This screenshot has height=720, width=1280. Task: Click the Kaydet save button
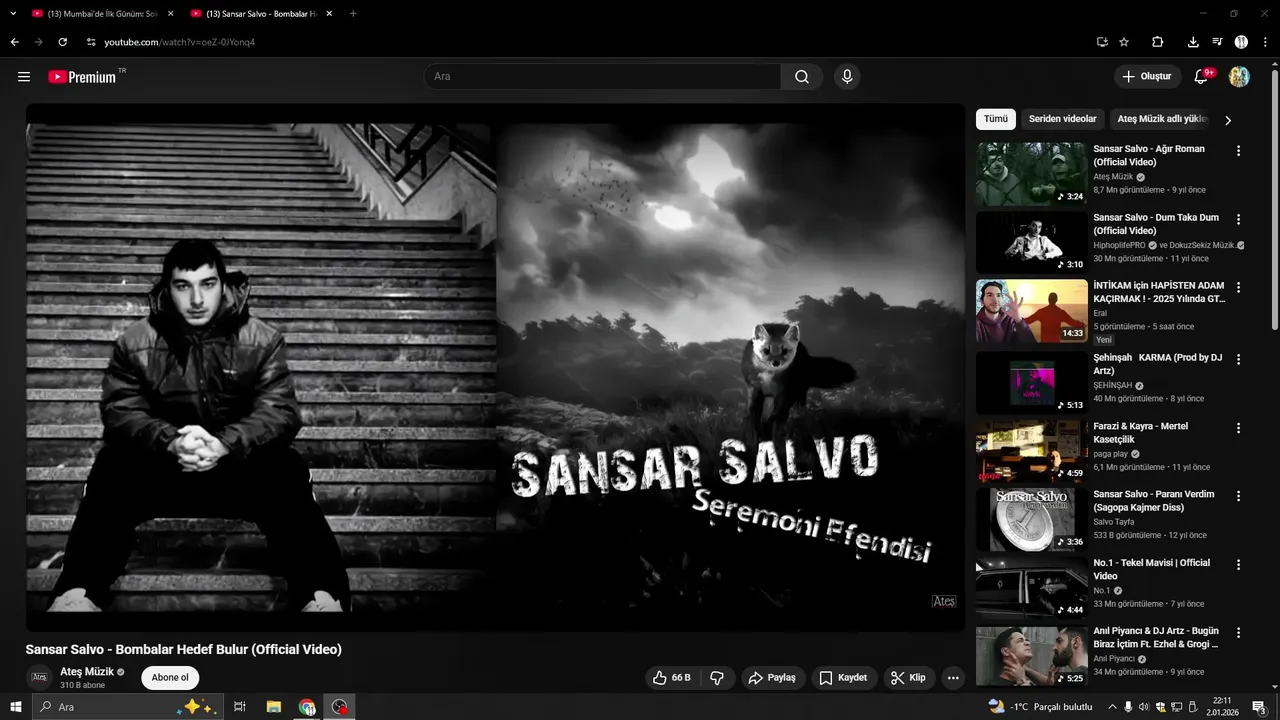(844, 678)
